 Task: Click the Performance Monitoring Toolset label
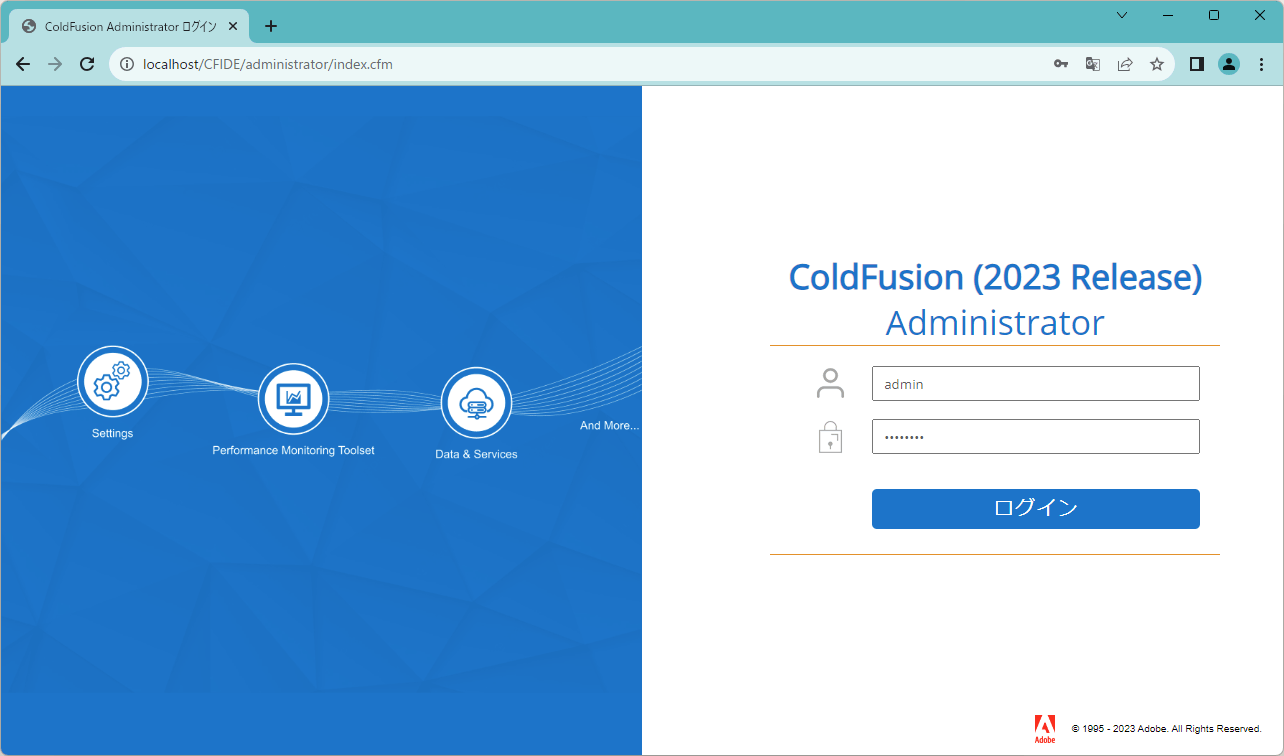[x=293, y=450]
